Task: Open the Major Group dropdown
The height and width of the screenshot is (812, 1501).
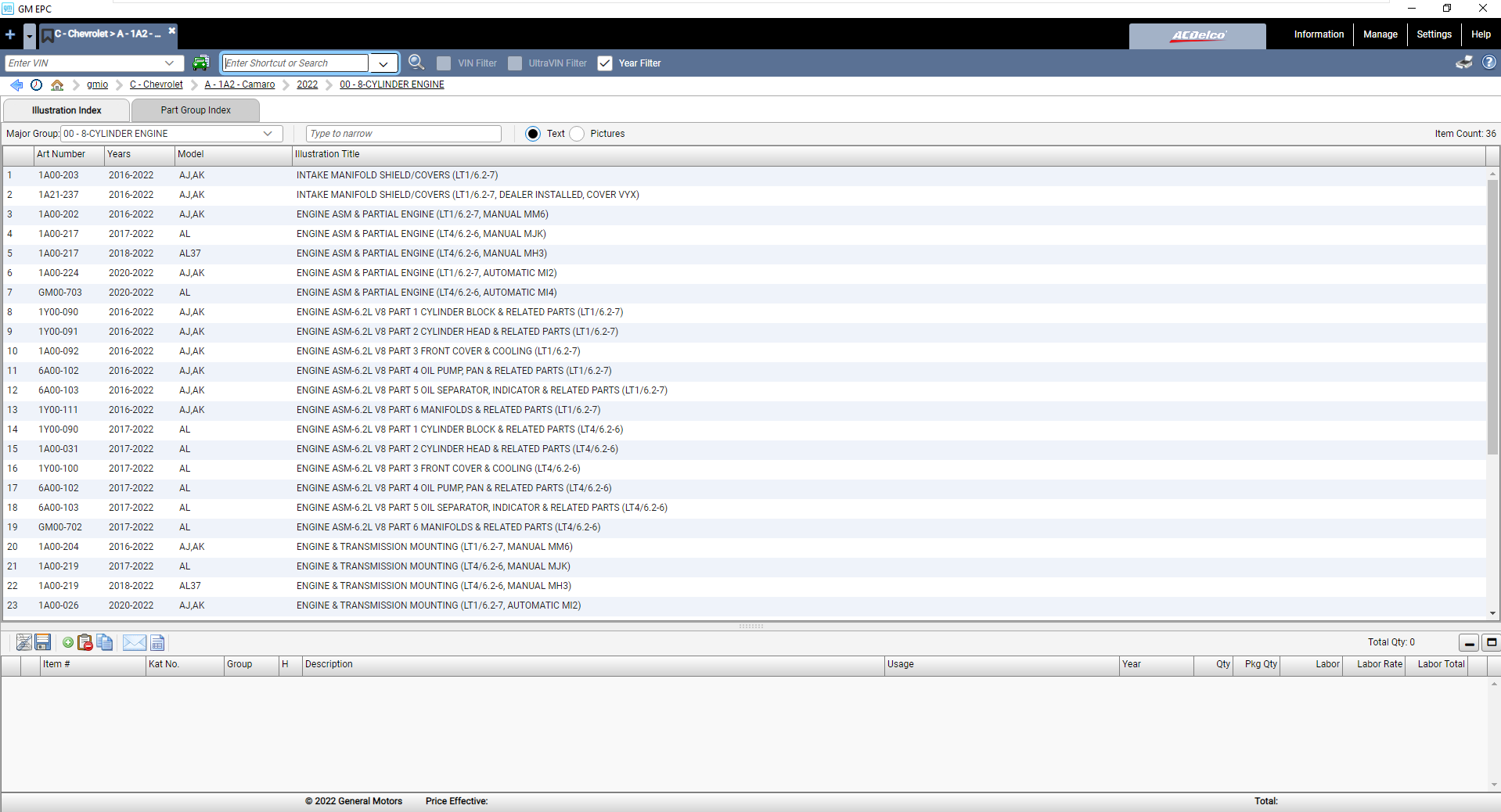Action: [268, 134]
